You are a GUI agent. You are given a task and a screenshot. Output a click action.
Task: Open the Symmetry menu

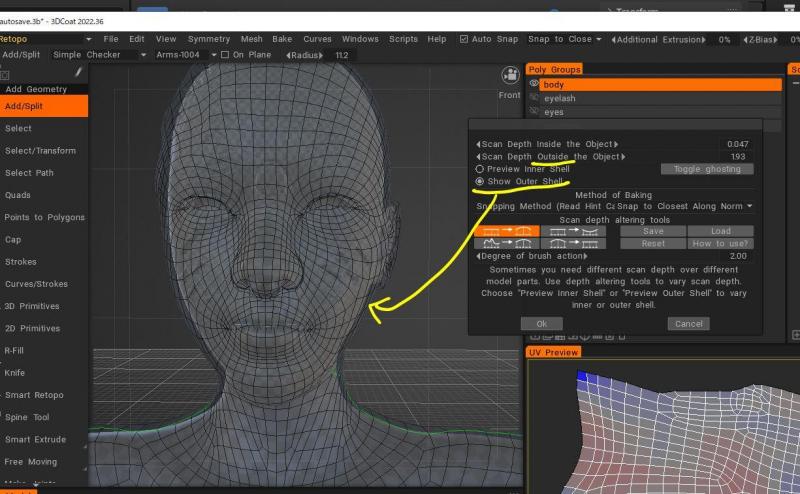coord(208,39)
